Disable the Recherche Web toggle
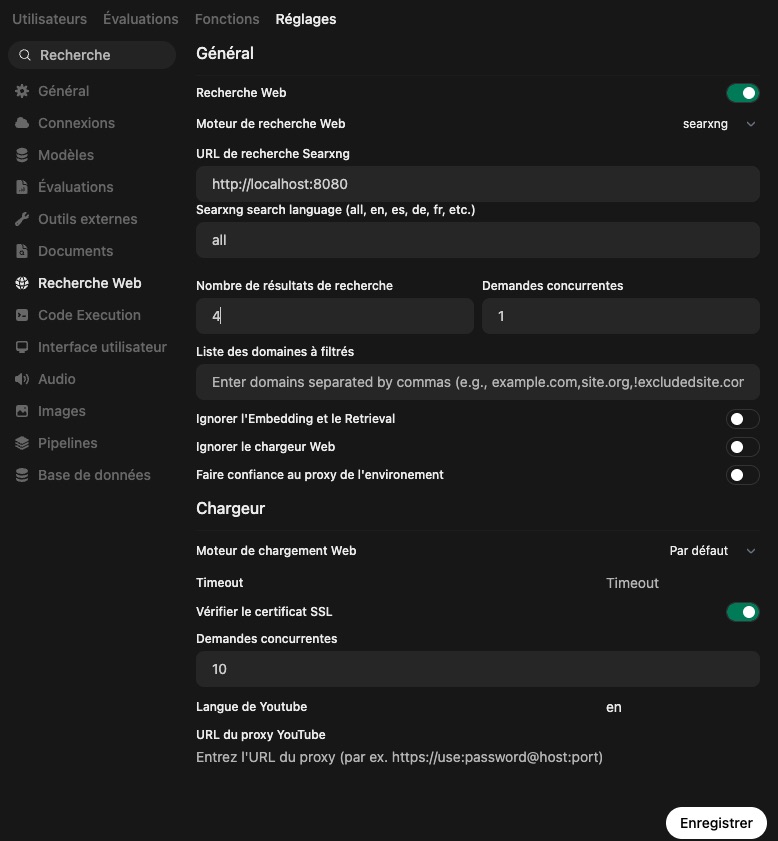Viewport: 778px width, 841px height. pos(742,93)
